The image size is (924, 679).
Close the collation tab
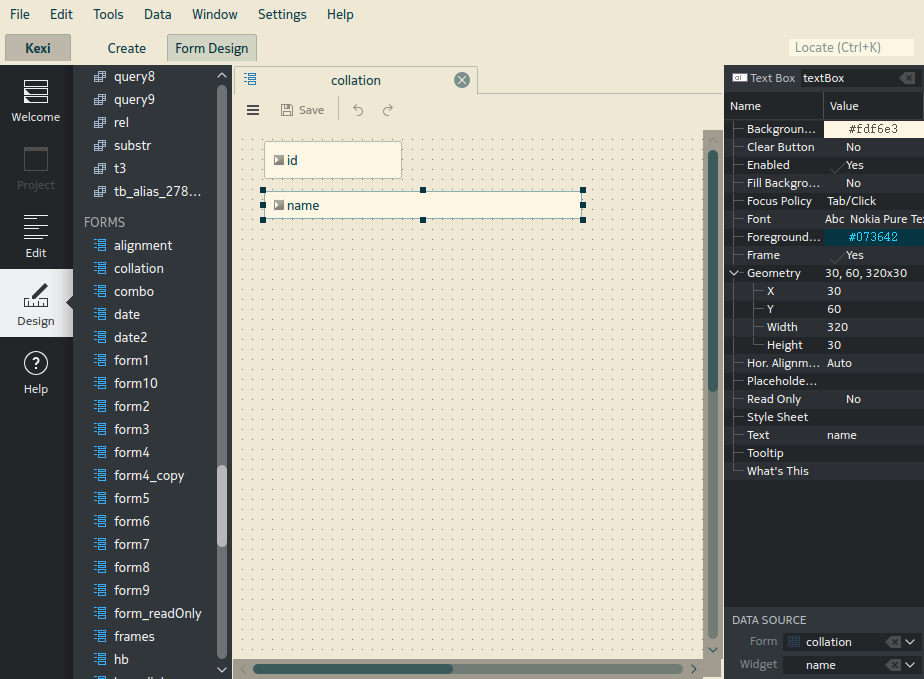462,80
